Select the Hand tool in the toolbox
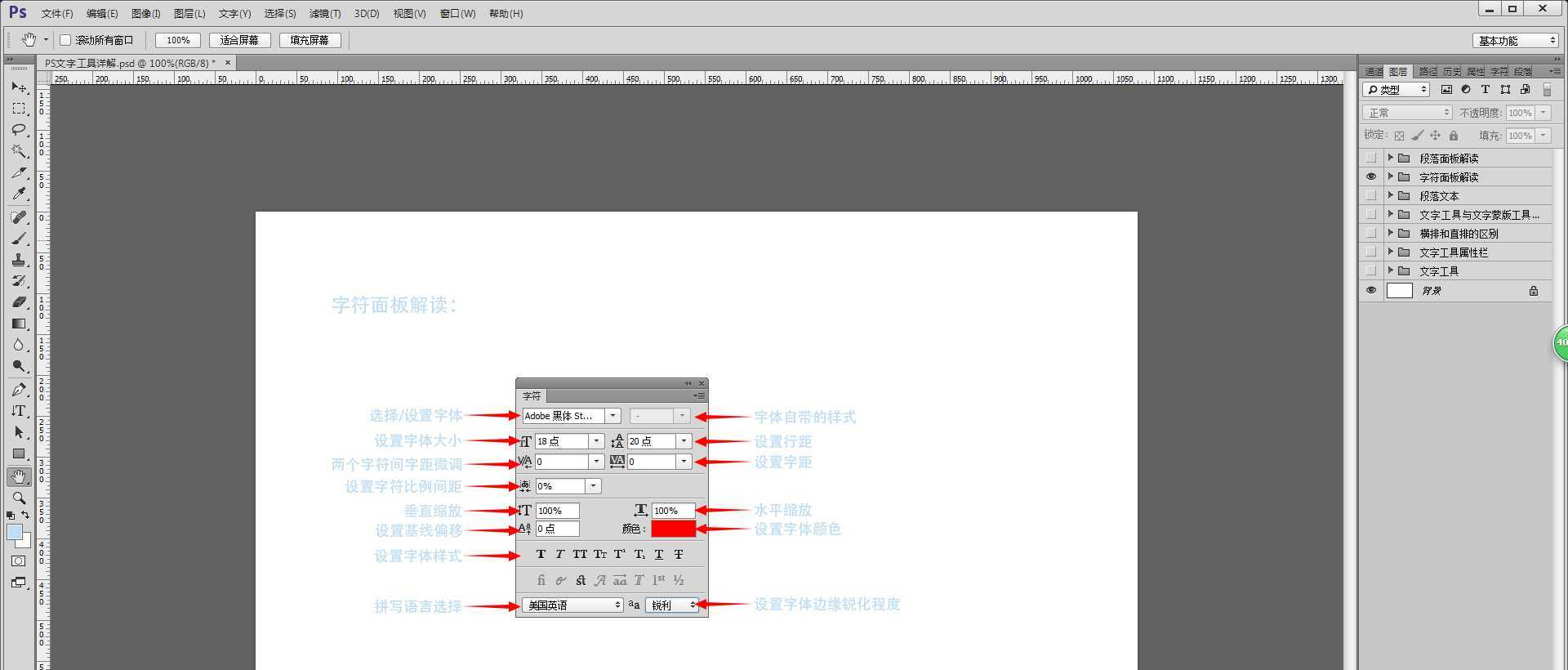 19,476
